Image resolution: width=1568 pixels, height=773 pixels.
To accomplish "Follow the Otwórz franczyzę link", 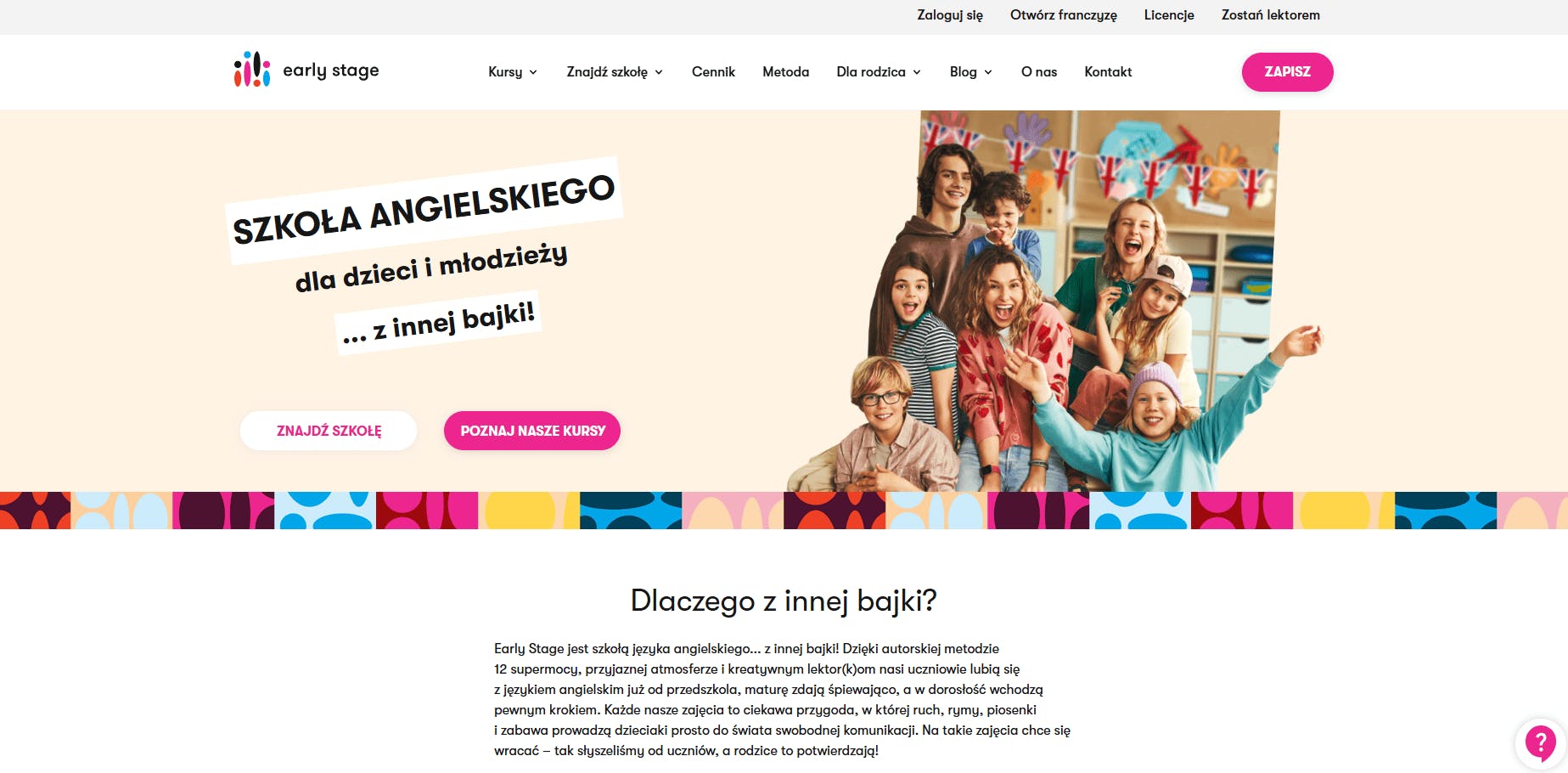I will [1063, 15].
